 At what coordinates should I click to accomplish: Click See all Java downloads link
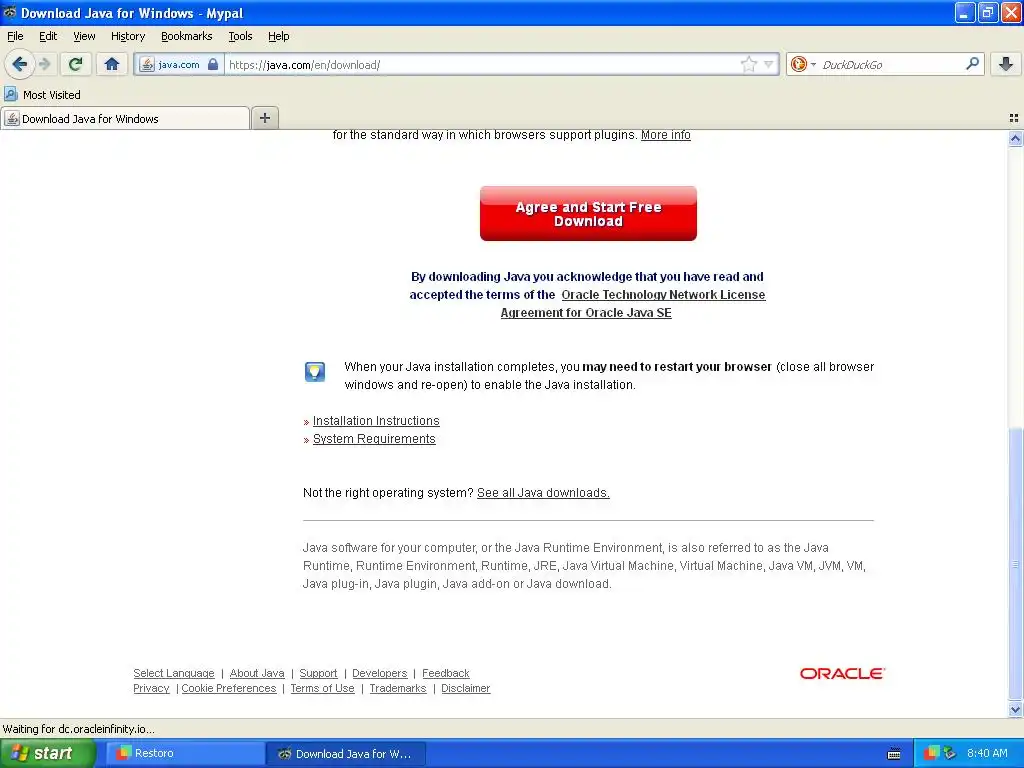[x=543, y=492]
